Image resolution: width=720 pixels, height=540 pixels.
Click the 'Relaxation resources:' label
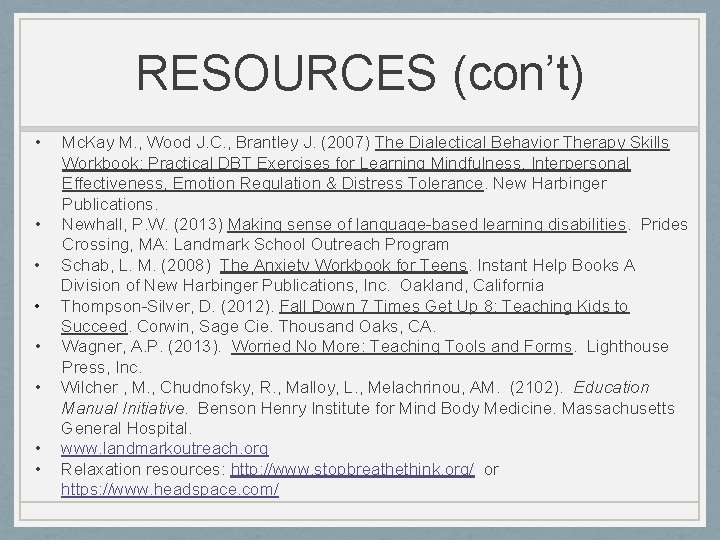pos(143,469)
